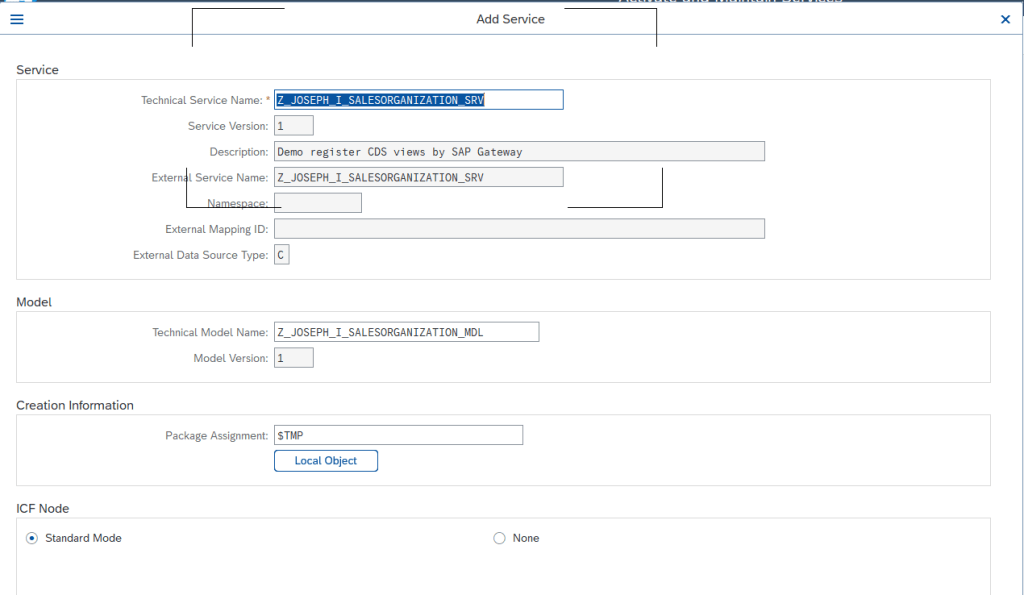Click the Creation Information heading

[75, 405]
